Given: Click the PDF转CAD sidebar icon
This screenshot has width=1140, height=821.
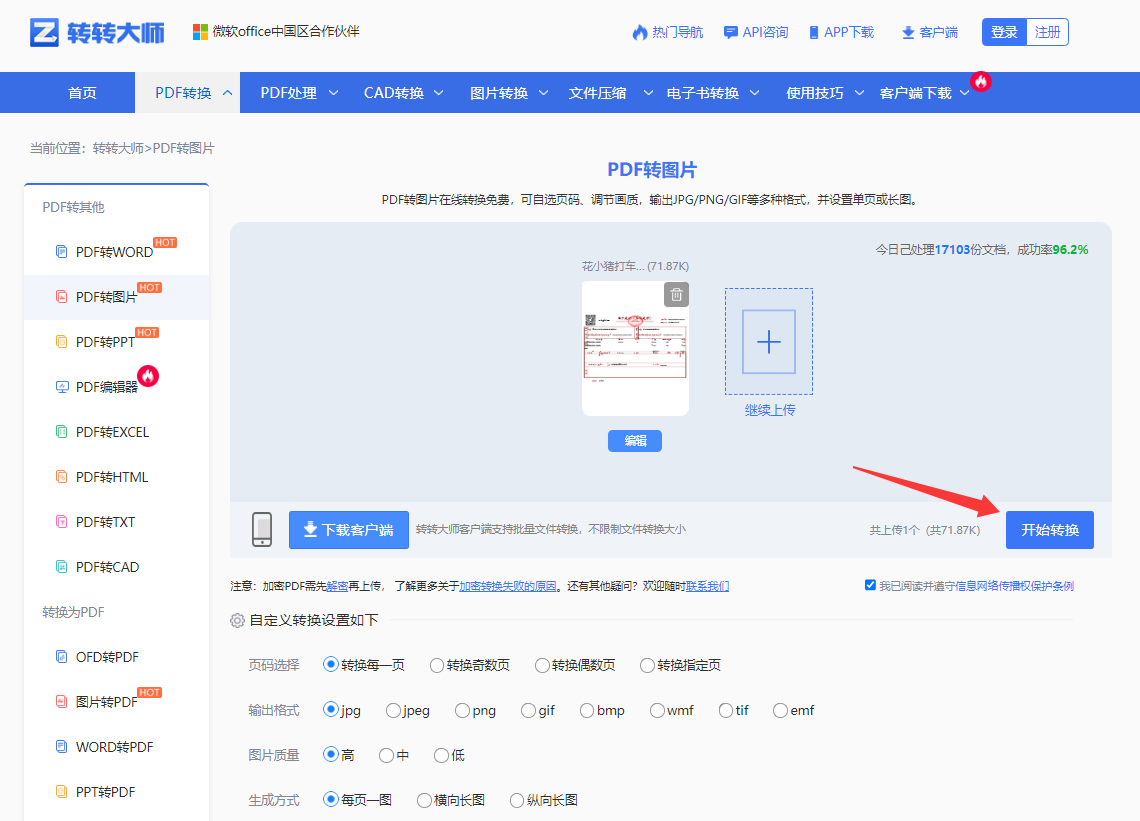Looking at the screenshot, I should click(62, 567).
